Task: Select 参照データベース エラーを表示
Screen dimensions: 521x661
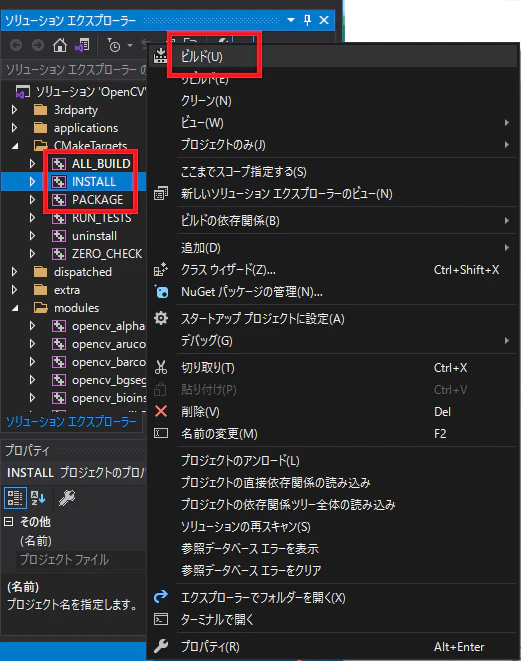Action: pyautogui.click(x=333, y=548)
